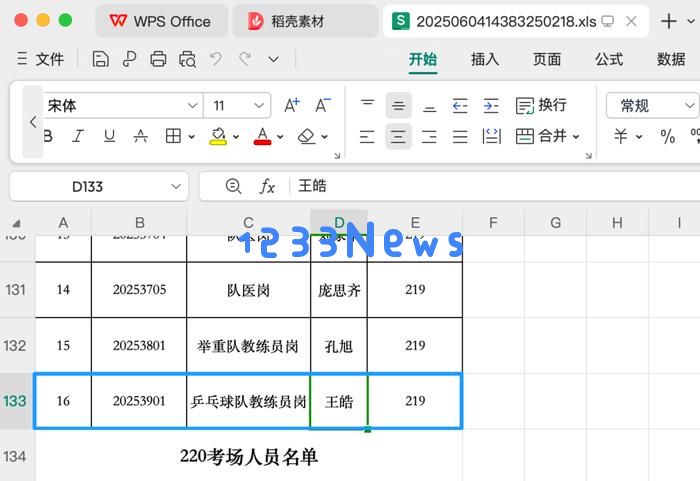Open font settings dialog launcher
This screenshot has width=700, height=481.
tap(337, 155)
